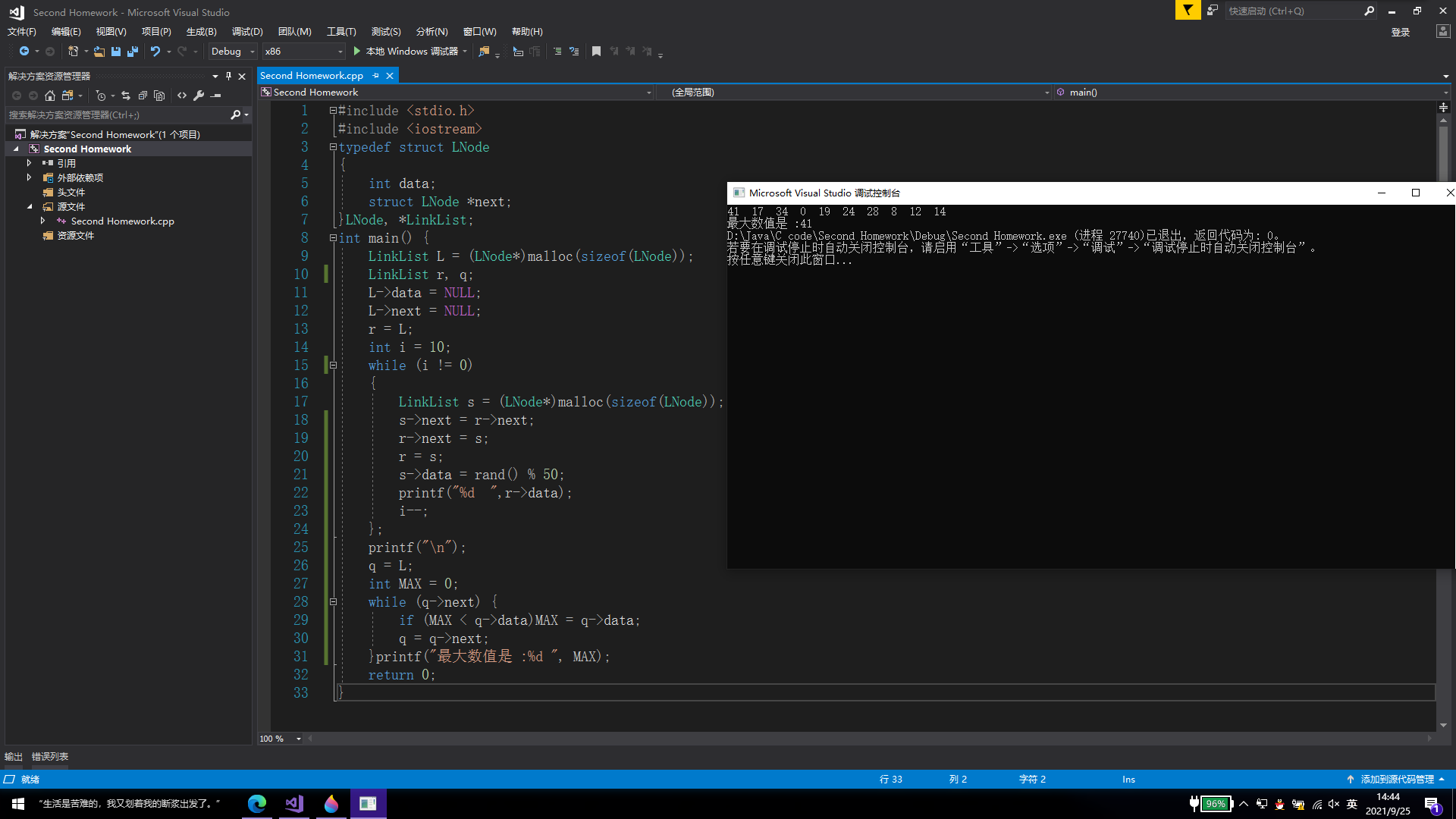This screenshot has height=819, width=1456.
Task: Collapse the while loop at line 15
Action: tap(333, 366)
